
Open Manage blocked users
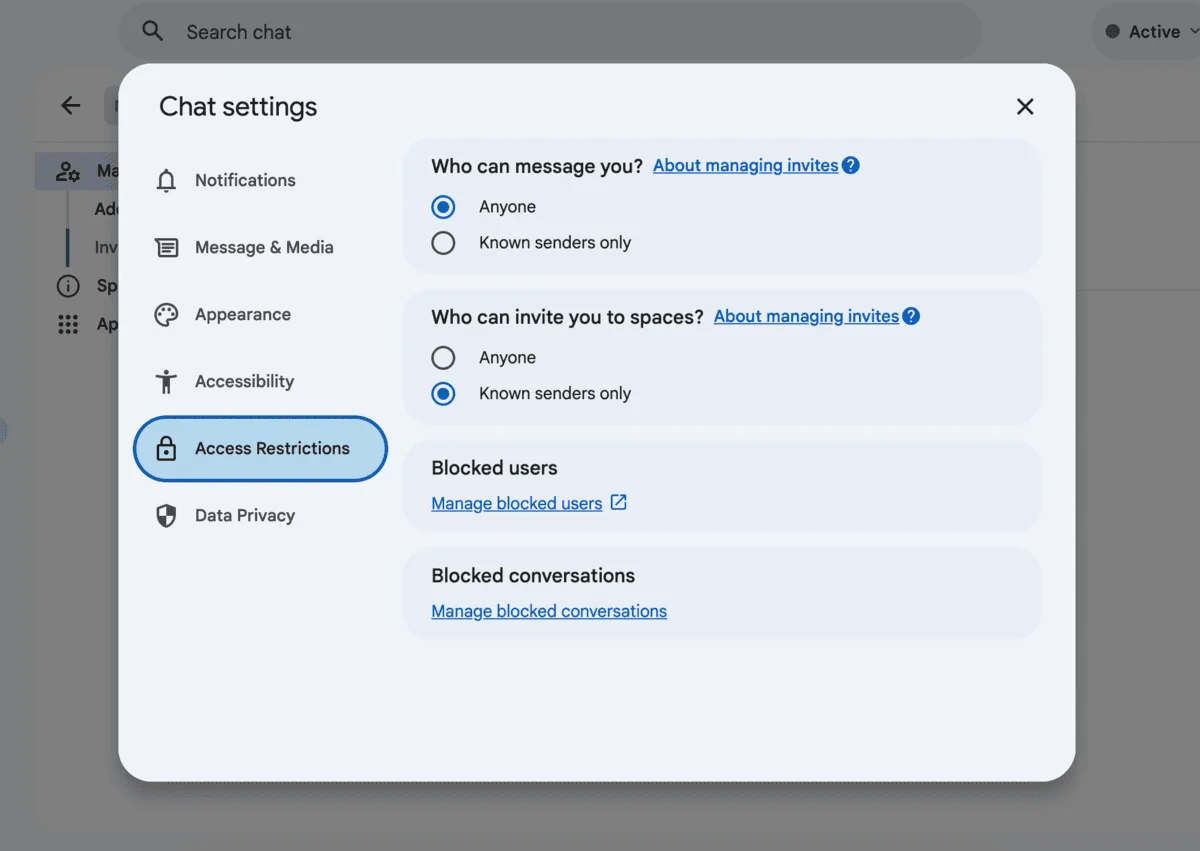[518, 503]
